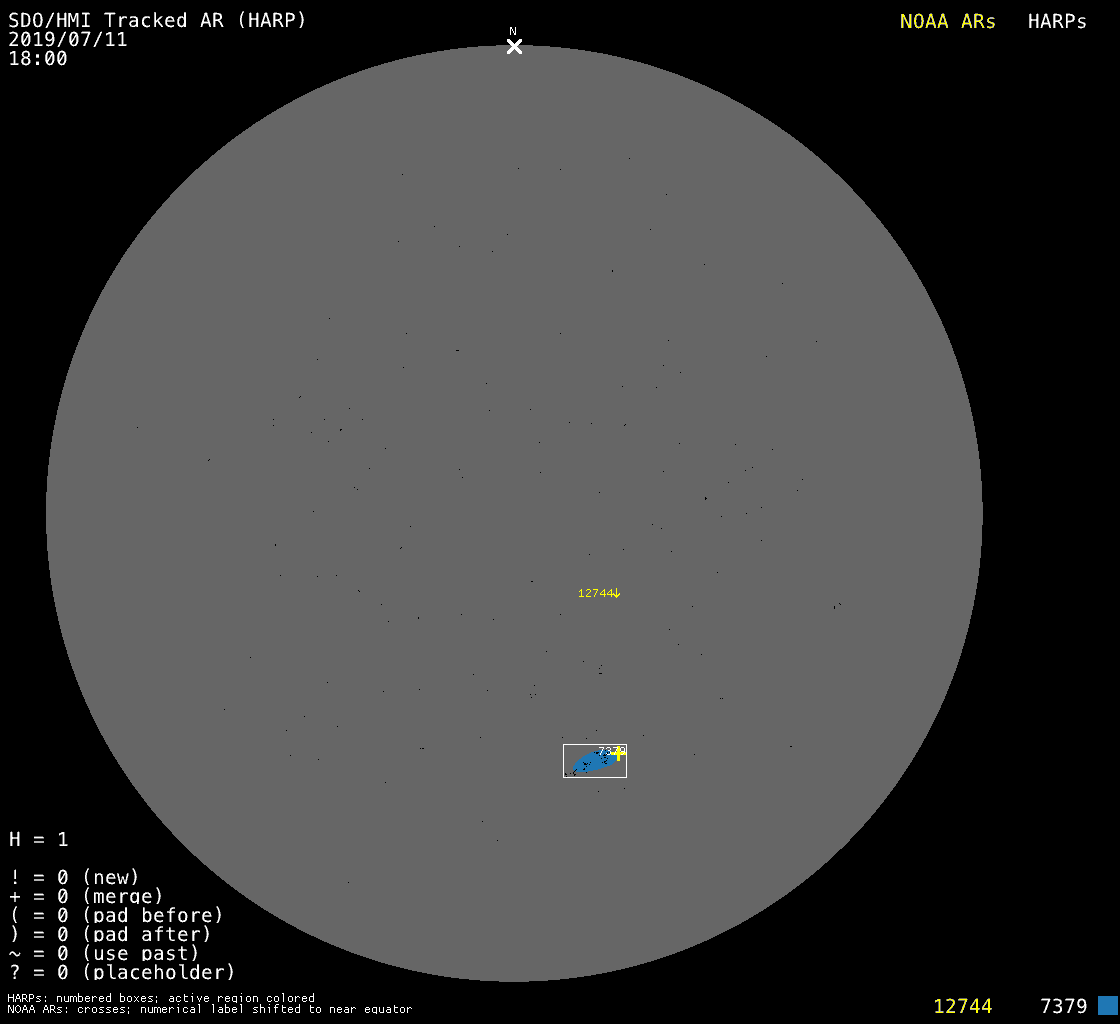The image size is (1120, 1024).
Task: Click the blue active region patch
Action: click(x=592, y=764)
